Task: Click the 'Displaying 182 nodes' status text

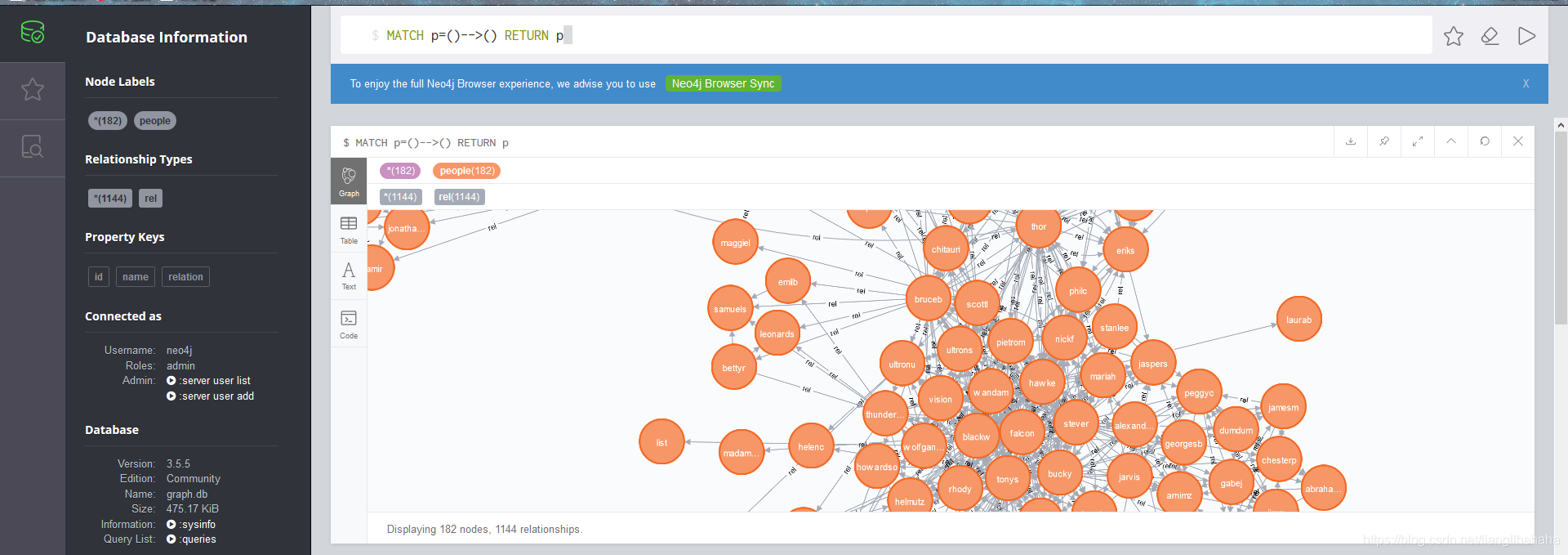Action: [484, 530]
